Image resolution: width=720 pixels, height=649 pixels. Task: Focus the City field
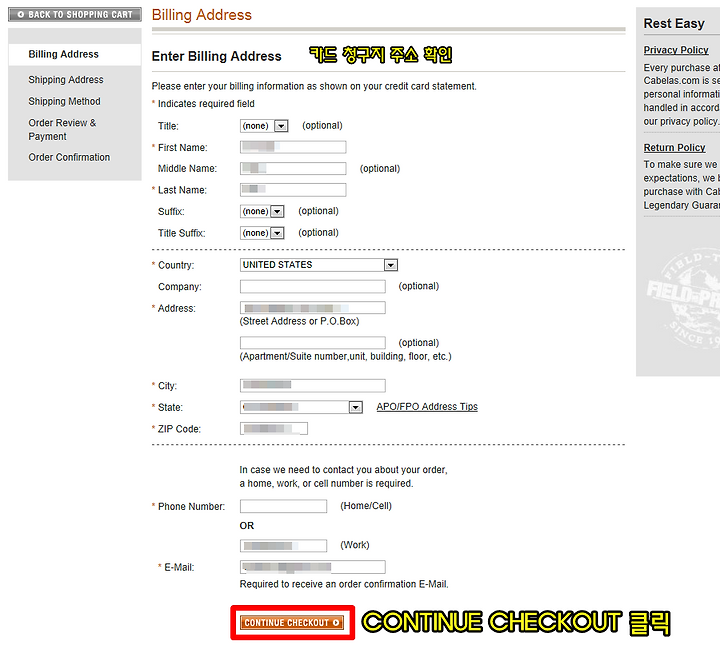tap(313, 385)
